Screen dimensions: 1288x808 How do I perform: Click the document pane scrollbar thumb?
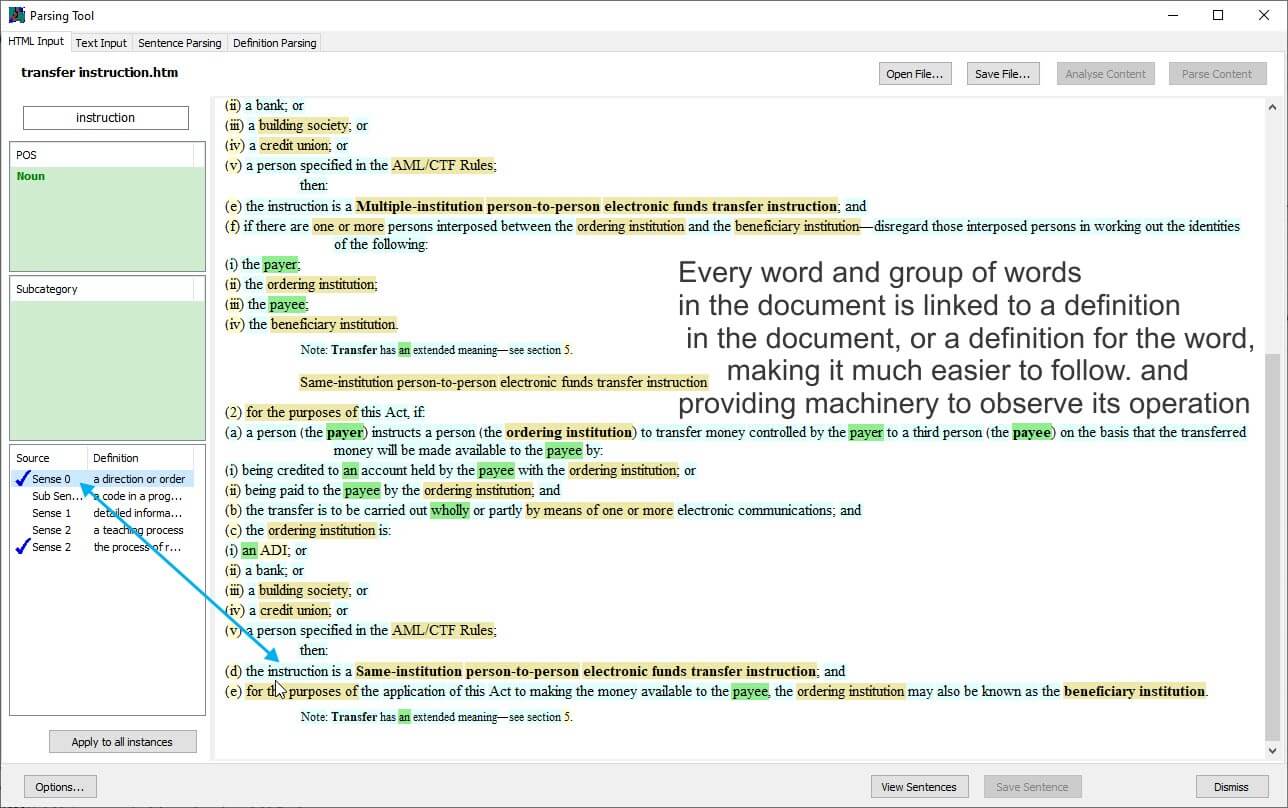pos(1273,546)
